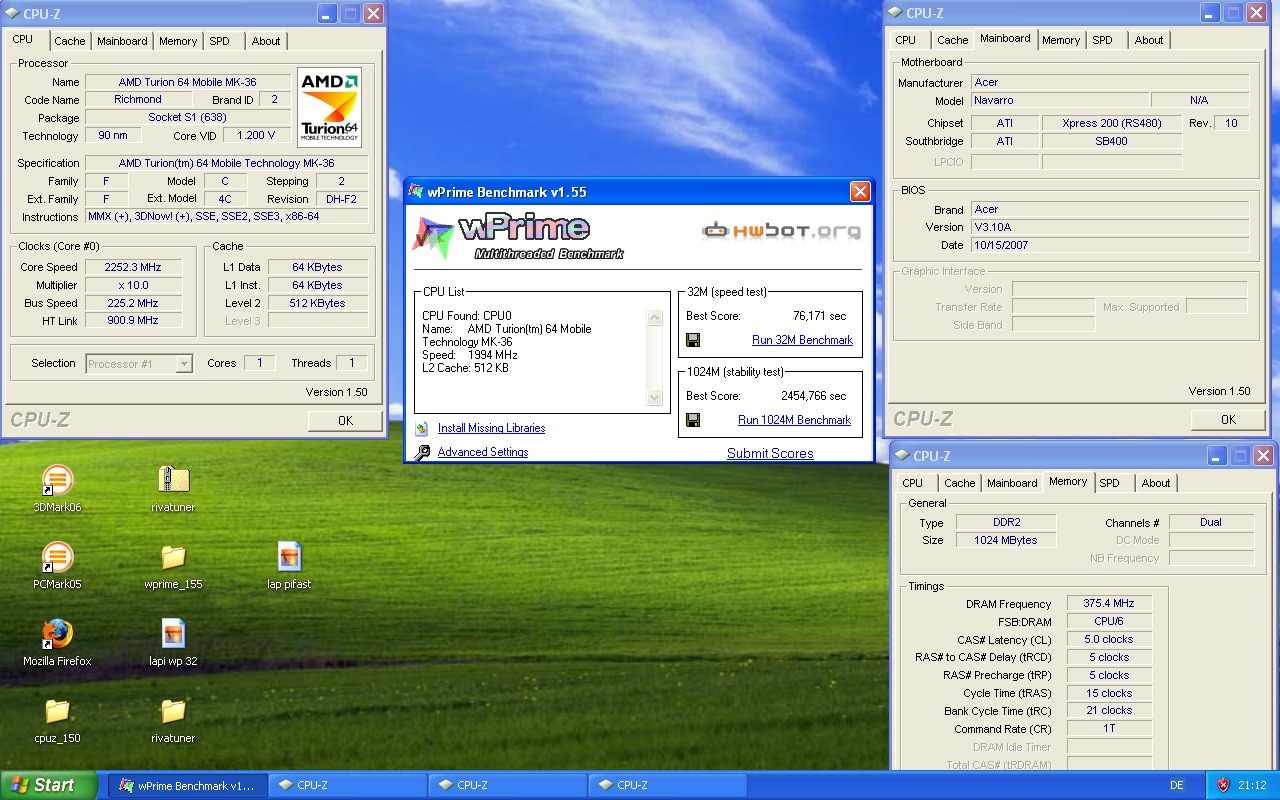The height and width of the screenshot is (800, 1280).
Task: Click the Bus Speed value 225.2 MHz
Action: pos(133,303)
